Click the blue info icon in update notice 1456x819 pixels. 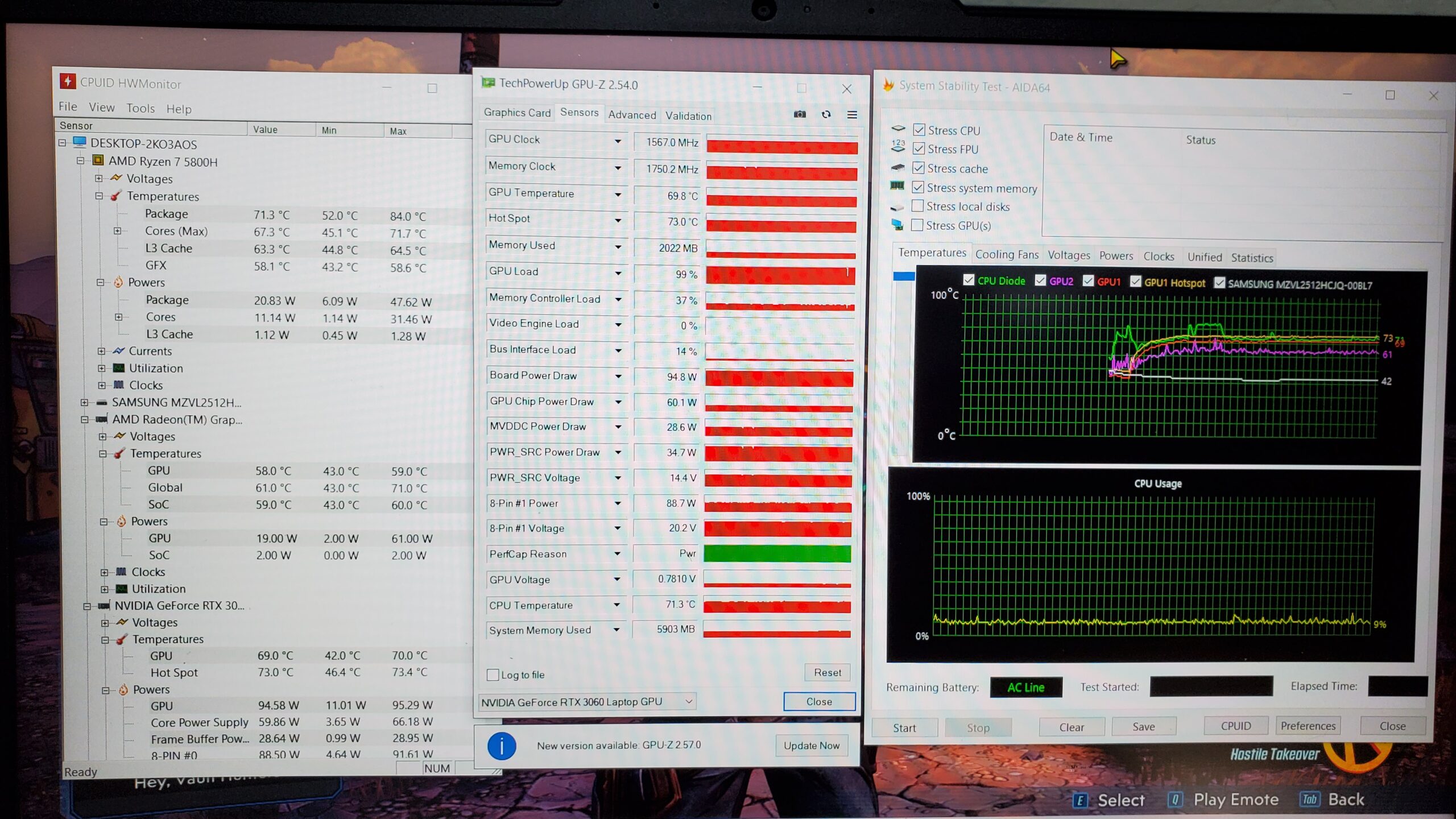click(x=502, y=746)
